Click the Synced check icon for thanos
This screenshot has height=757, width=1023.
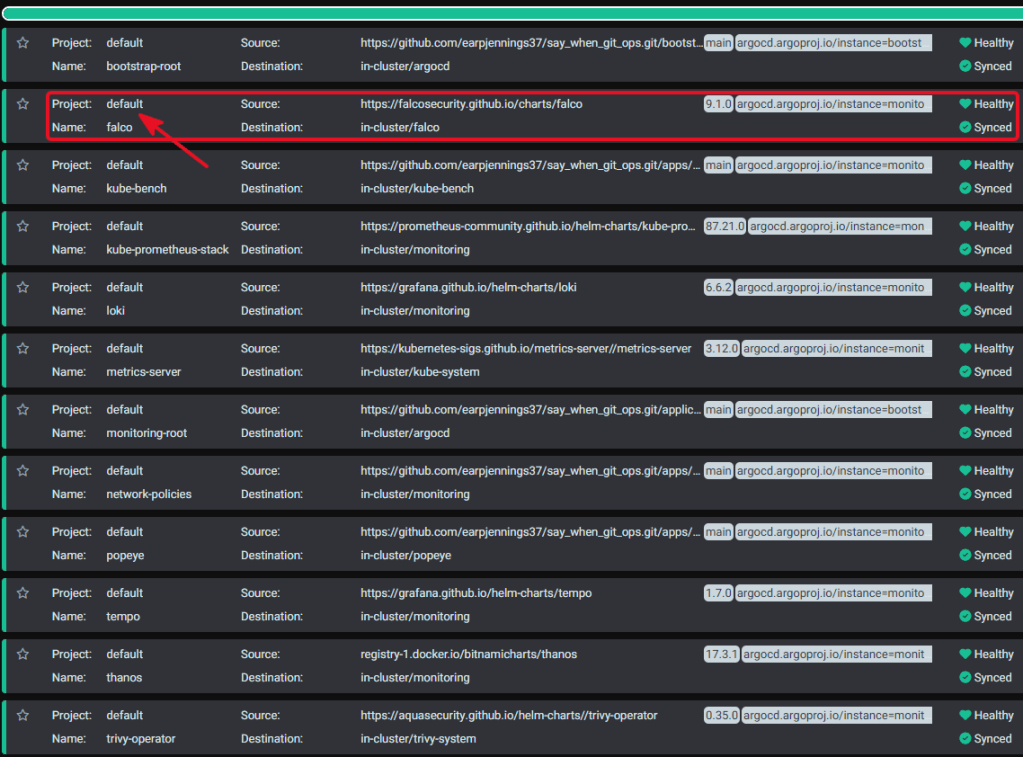[965, 677]
